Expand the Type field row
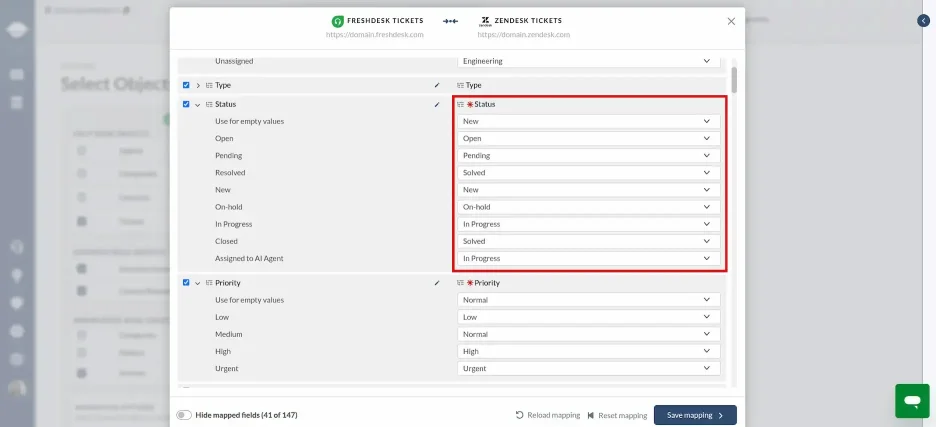This screenshot has height=427, width=936. tap(198, 85)
